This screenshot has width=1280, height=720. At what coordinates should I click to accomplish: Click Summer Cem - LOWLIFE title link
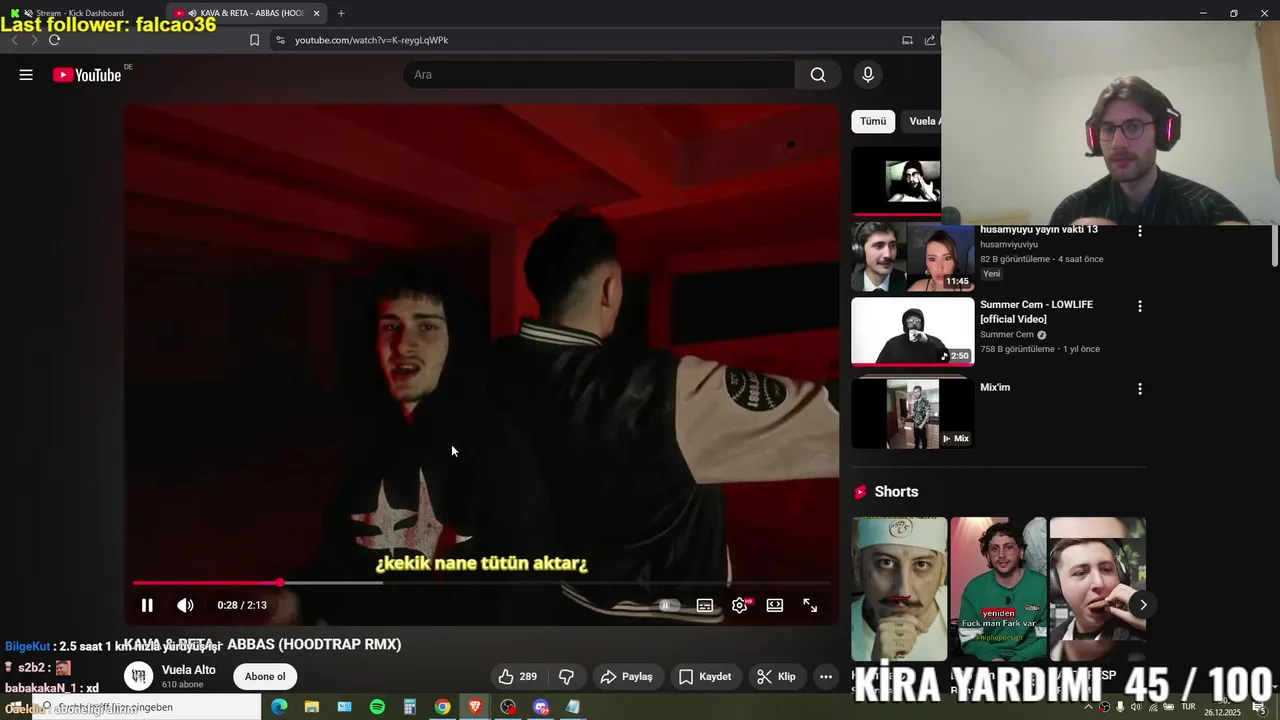tap(1036, 312)
